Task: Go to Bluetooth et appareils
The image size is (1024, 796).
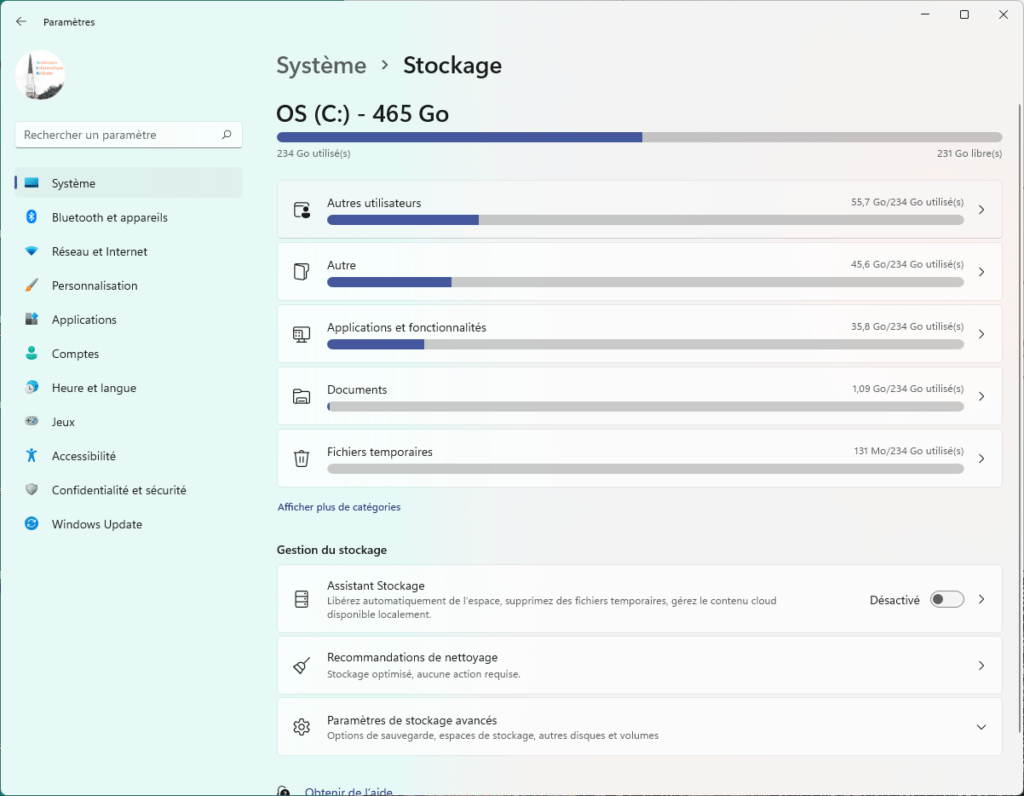Action: (110, 217)
